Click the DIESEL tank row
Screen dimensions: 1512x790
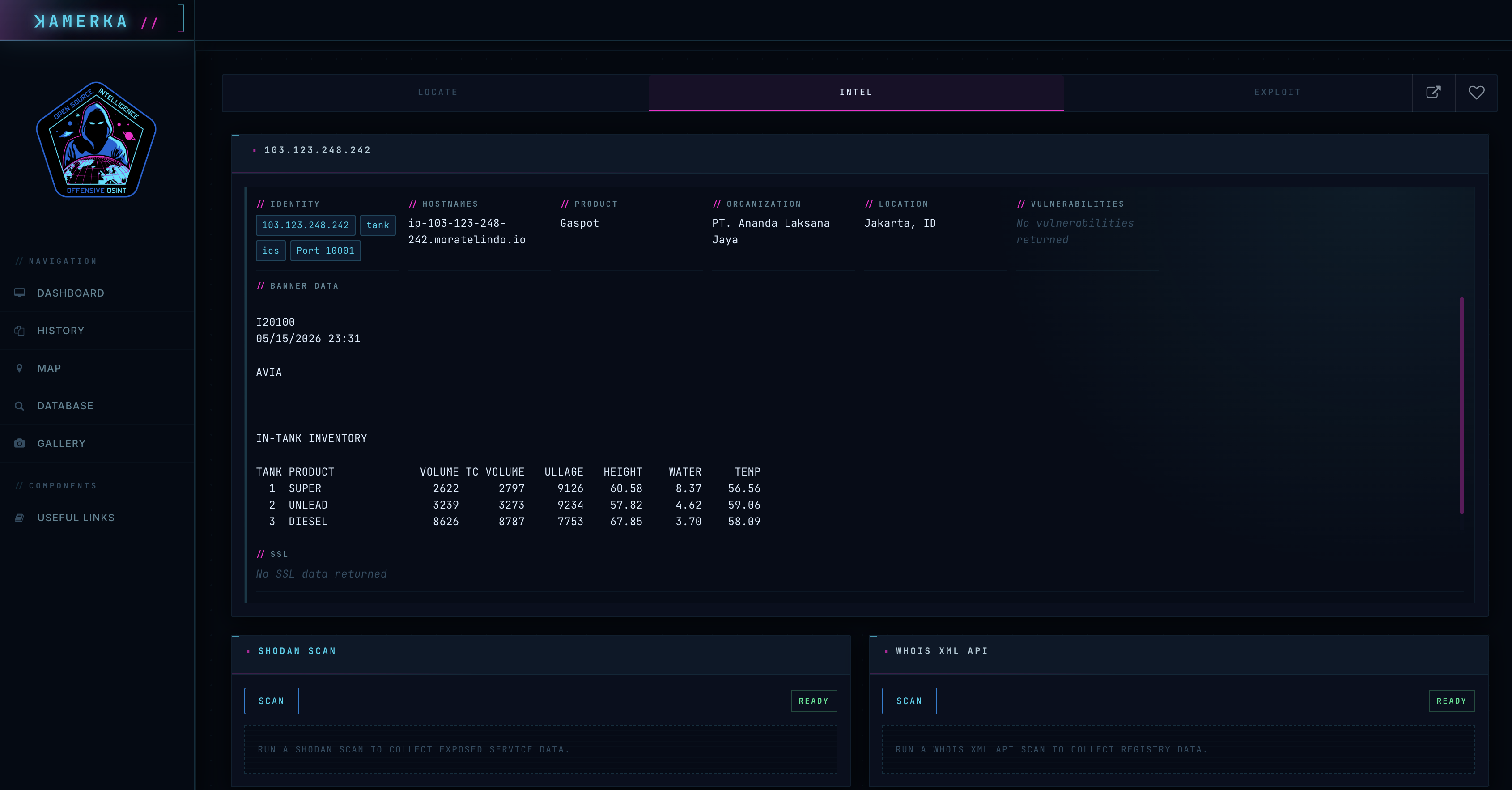(508, 521)
